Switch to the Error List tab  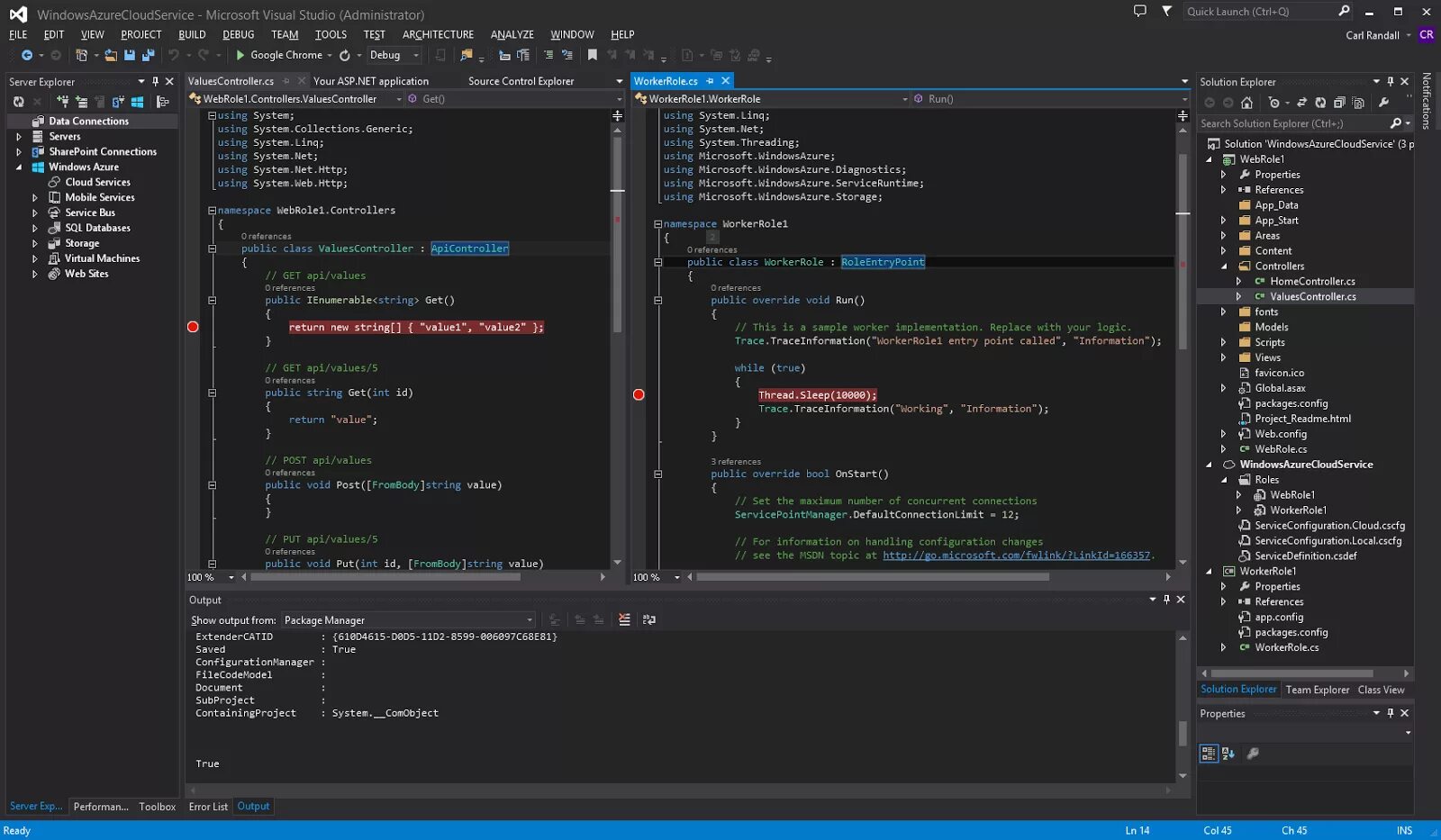[208, 807]
